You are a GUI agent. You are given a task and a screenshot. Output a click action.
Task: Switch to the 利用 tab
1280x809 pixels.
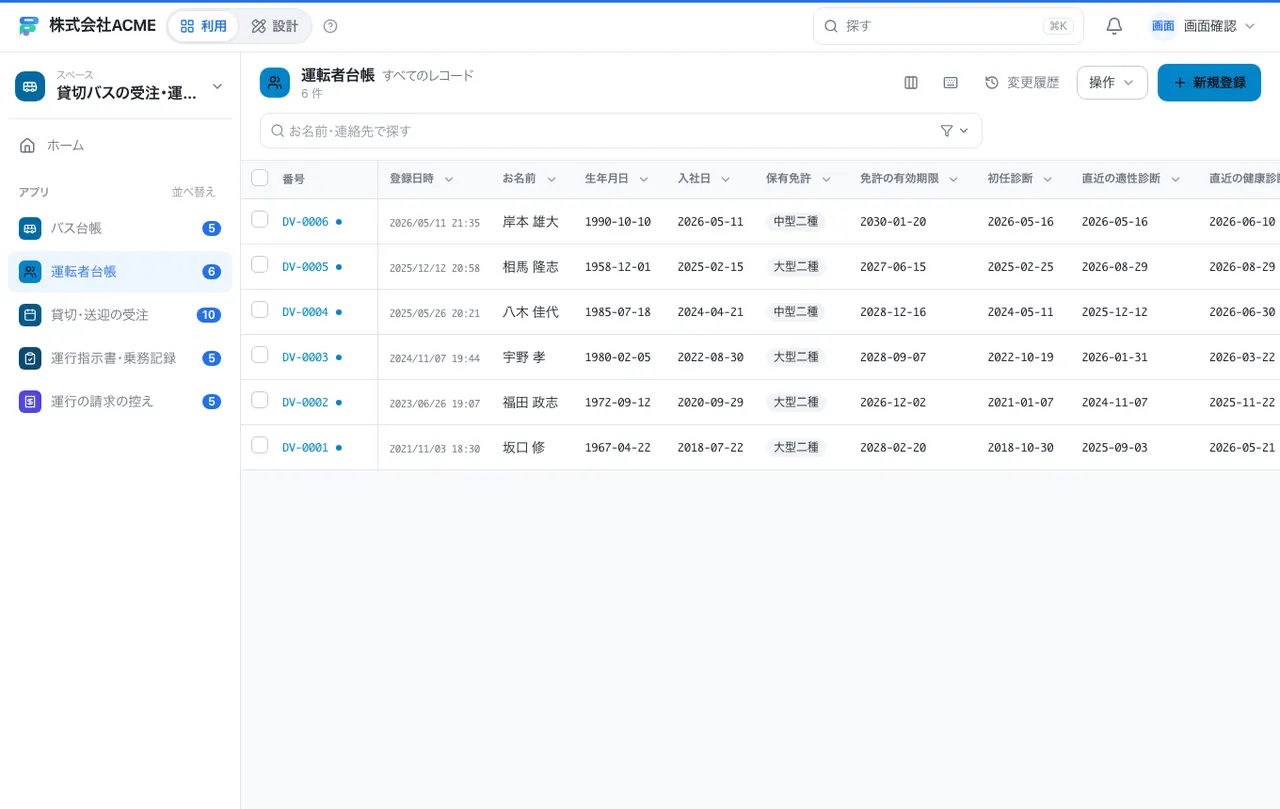203,26
